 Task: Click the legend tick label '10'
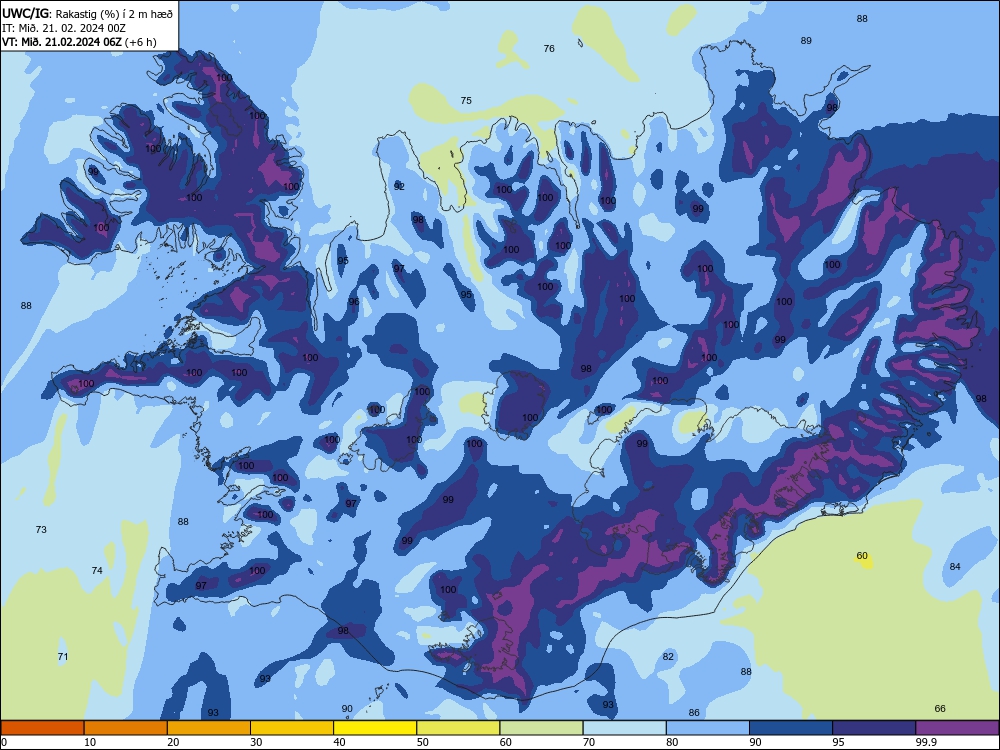pos(90,742)
